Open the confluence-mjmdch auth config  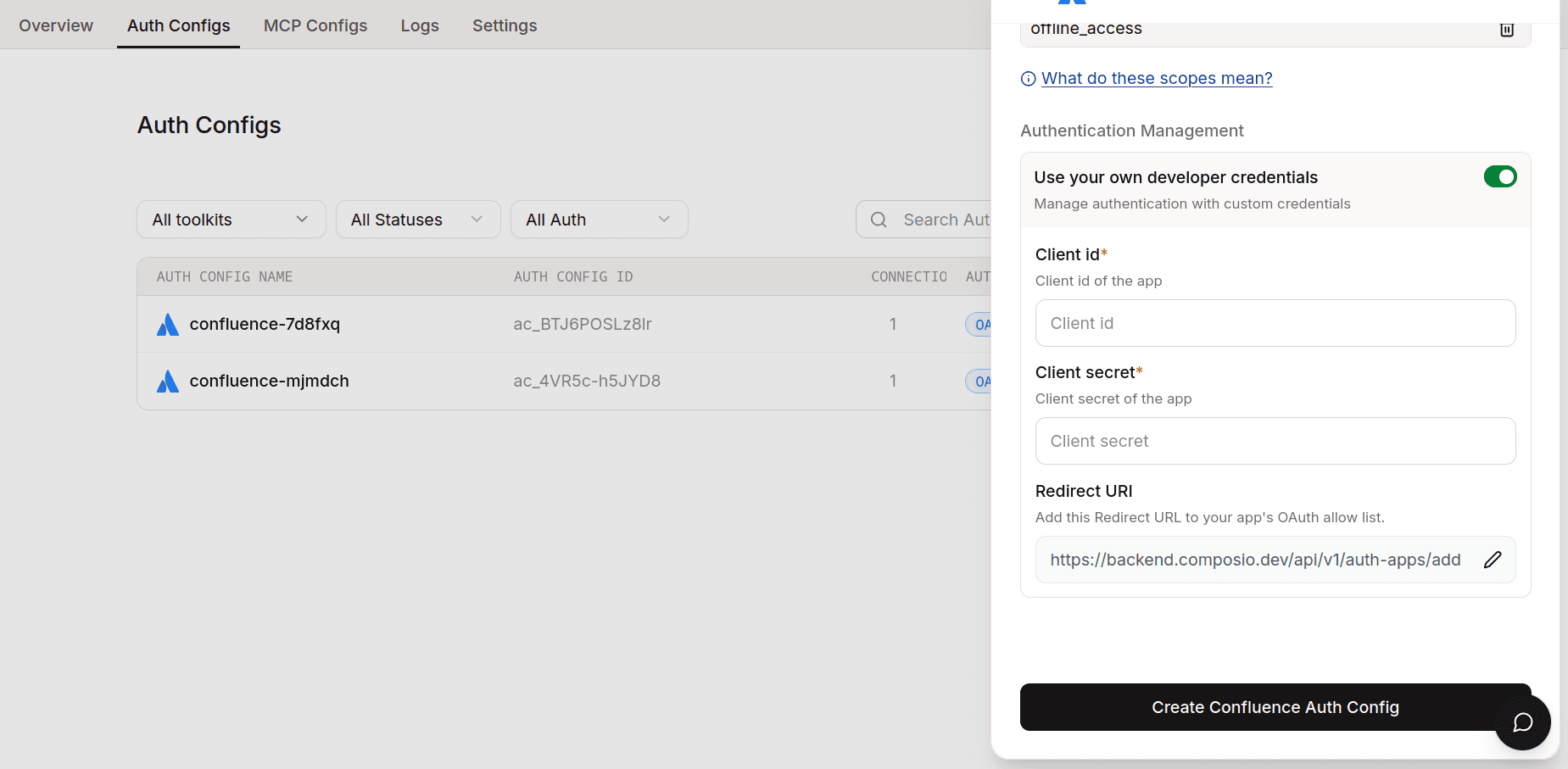click(269, 381)
